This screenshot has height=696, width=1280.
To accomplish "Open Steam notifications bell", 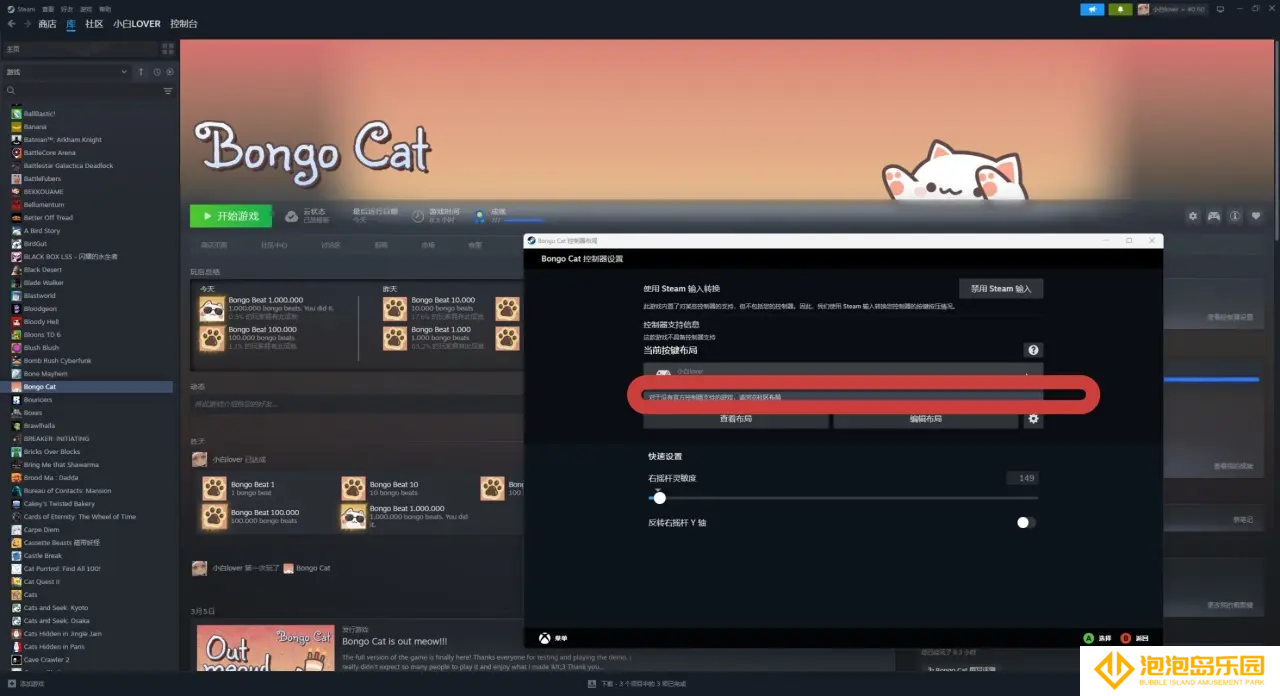I will click(1120, 9).
